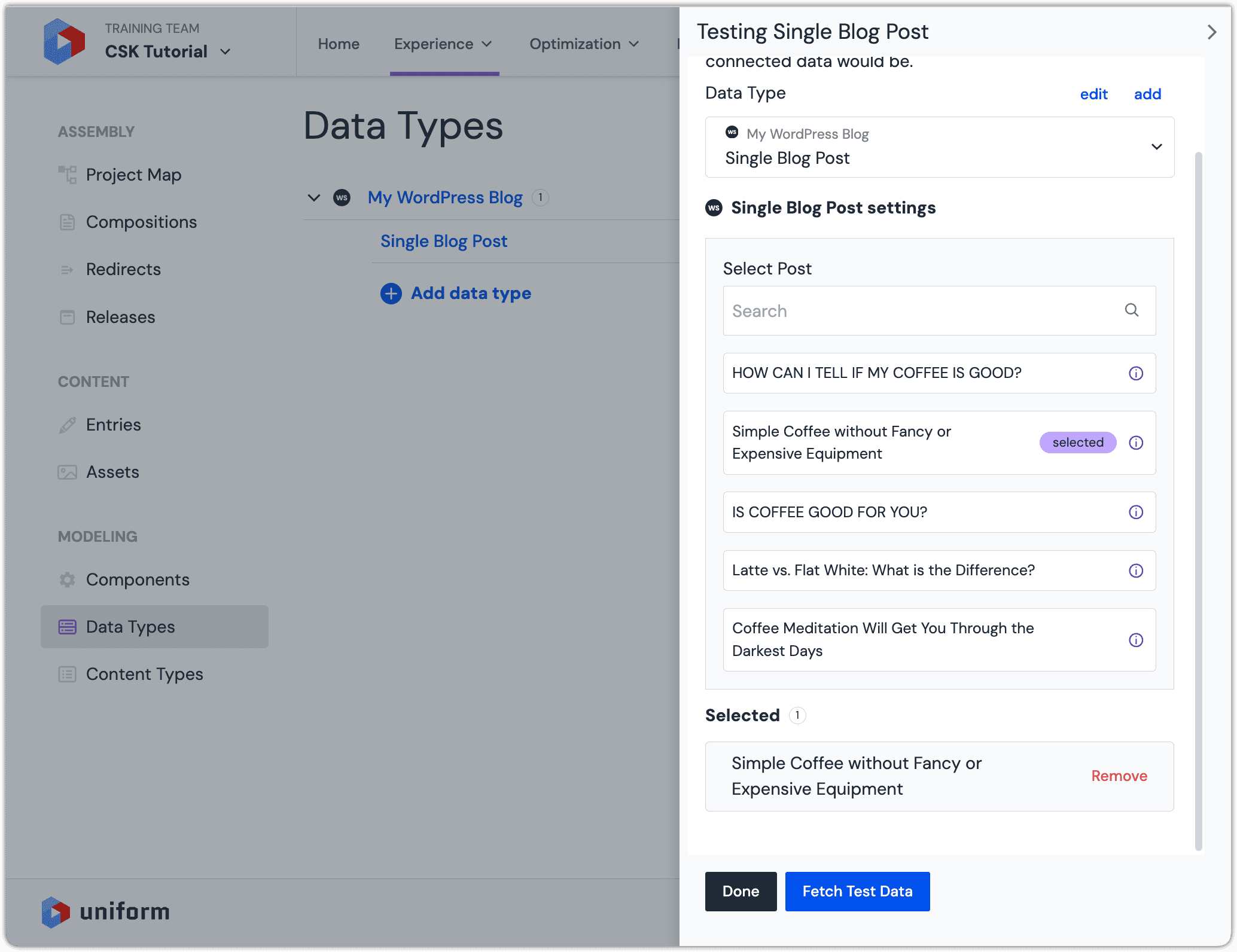Click the uniform logo in footer
The width and height of the screenshot is (1237, 952).
click(x=106, y=912)
